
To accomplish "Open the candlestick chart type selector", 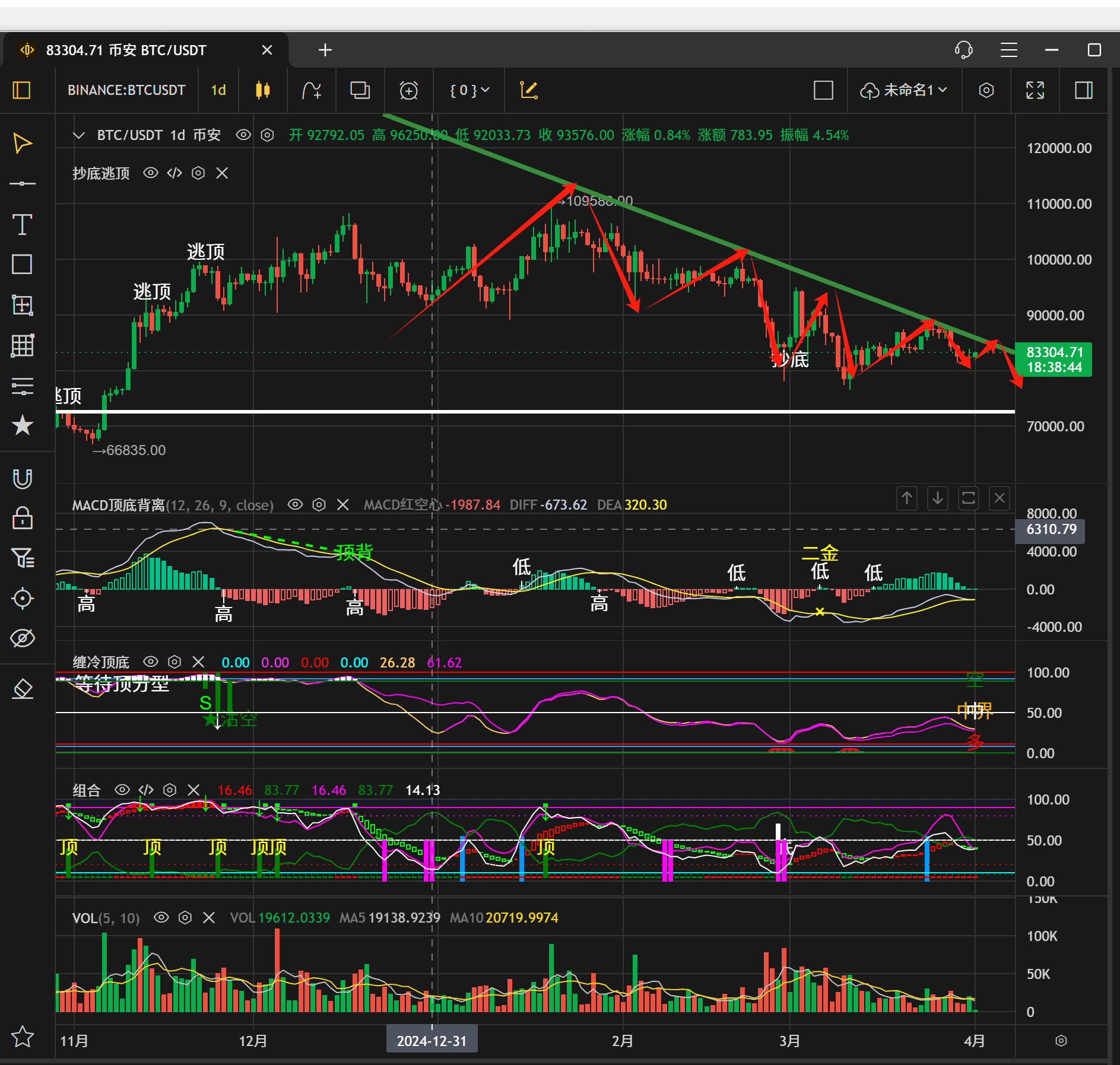I will 263,90.
